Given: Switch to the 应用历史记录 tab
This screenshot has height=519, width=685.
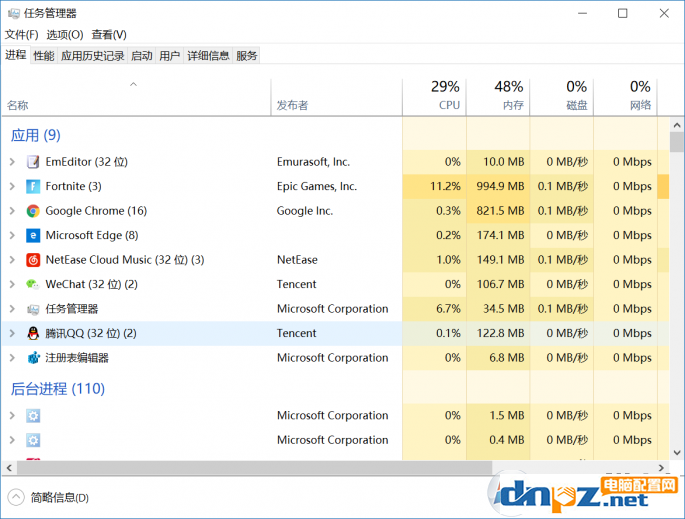Looking at the screenshot, I should point(93,55).
